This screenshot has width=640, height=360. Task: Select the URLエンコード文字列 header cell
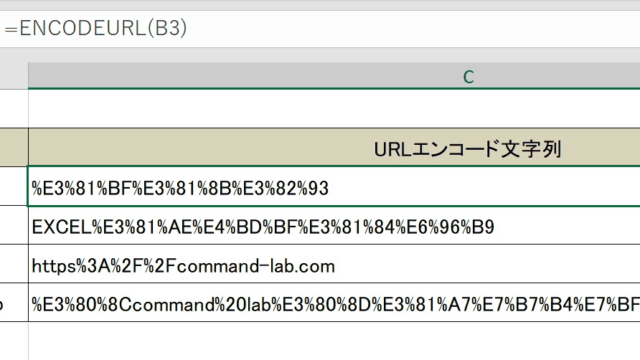click(334, 148)
